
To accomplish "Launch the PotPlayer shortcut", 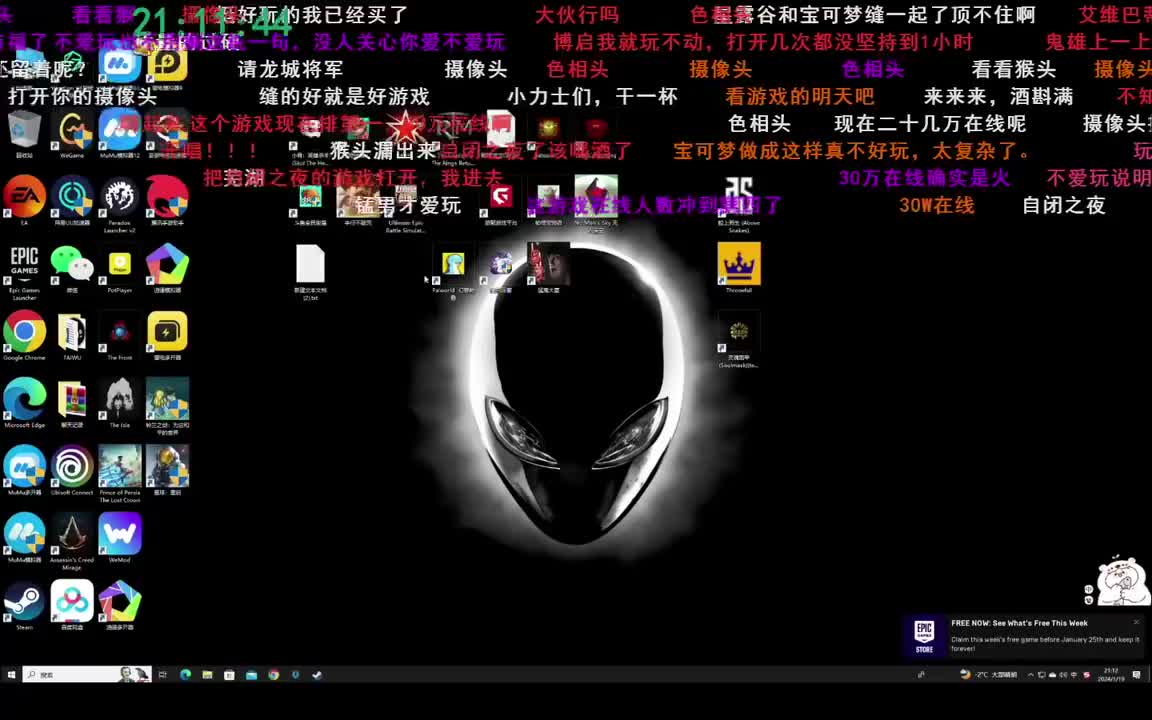I will tap(120, 269).
